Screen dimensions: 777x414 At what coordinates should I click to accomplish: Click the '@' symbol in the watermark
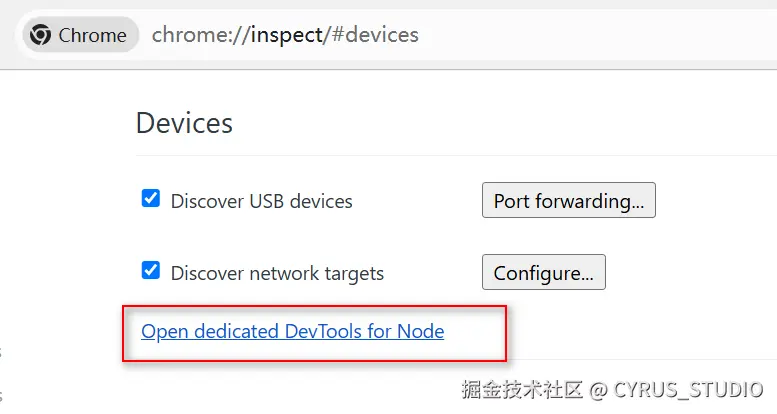pos(598,389)
